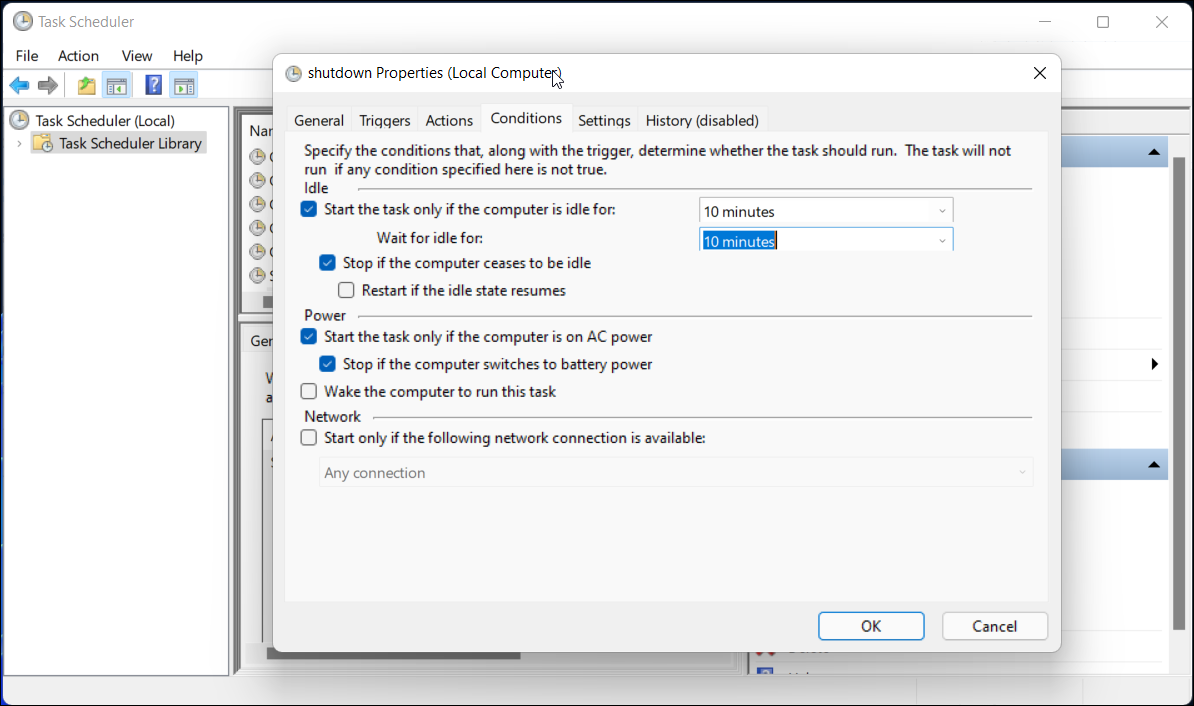The height and width of the screenshot is (706, 1194).
Task: Disable stop if switching to battery power
Action: point(327,364)
